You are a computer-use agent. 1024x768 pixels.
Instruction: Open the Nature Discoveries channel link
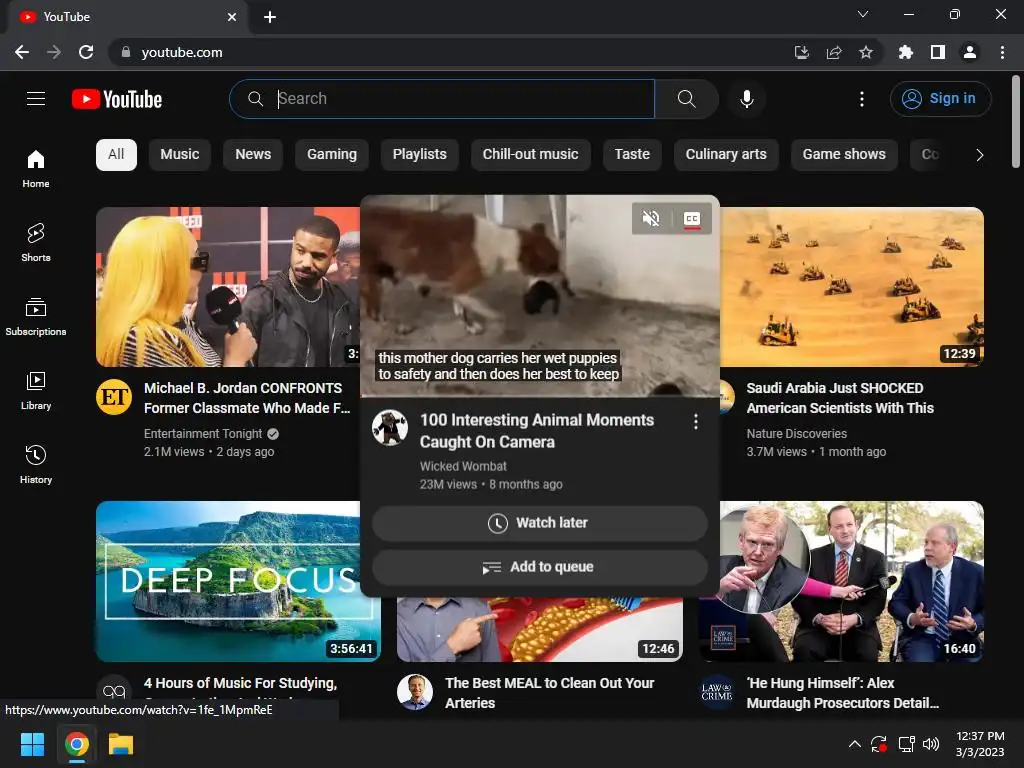(x=796, y=434)
